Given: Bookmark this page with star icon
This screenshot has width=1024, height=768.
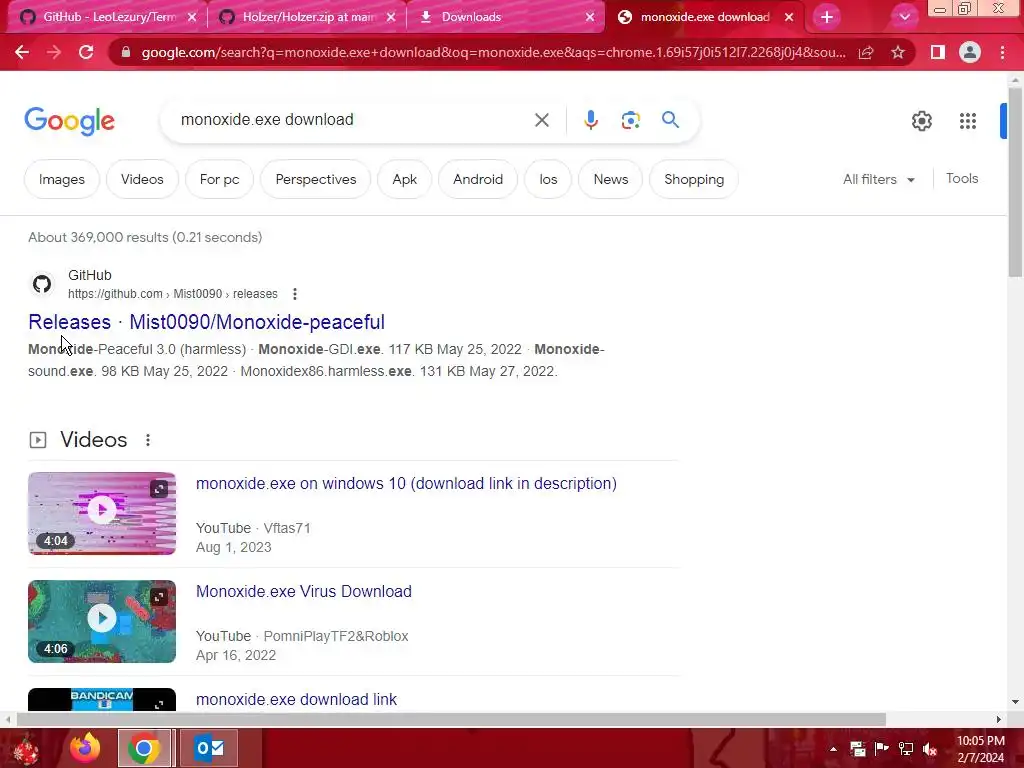Looking at the screenshot, I should click(x=898, y=52).
